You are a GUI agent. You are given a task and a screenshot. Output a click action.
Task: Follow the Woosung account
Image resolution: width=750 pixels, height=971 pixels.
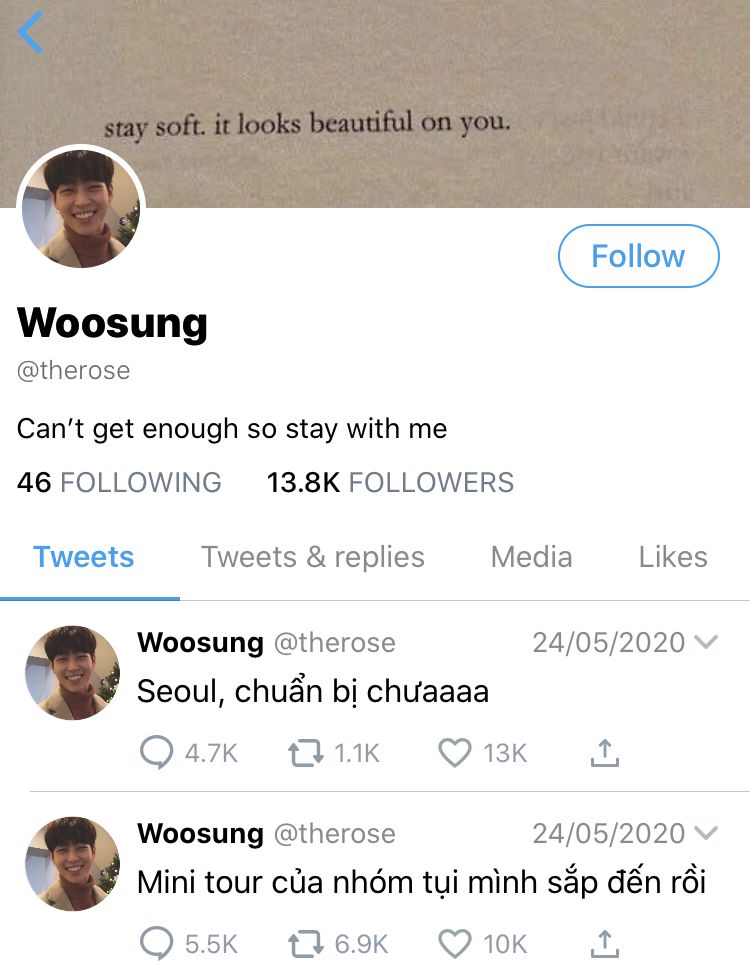point(639,256)
